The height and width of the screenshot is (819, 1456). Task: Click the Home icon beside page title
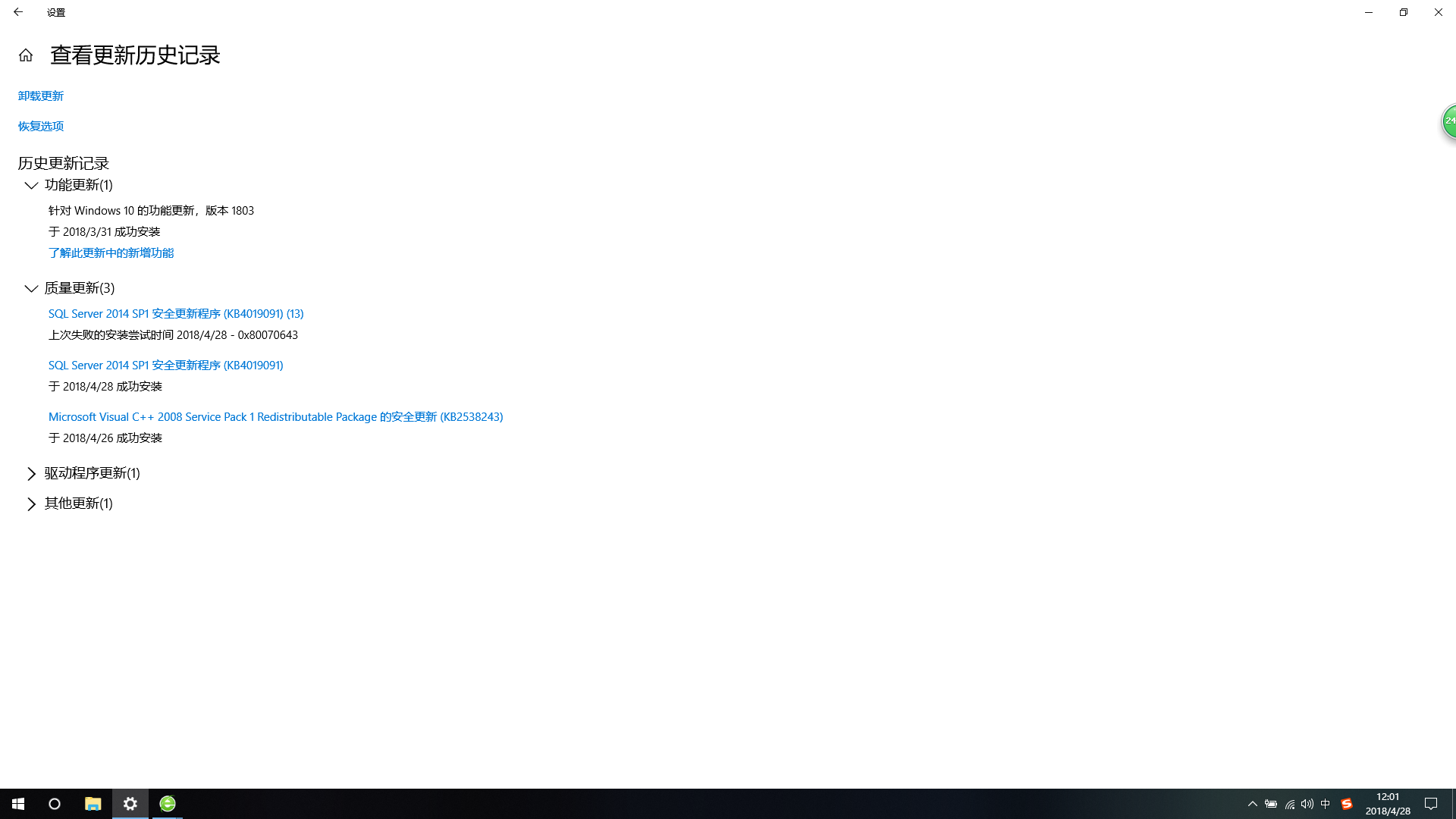26,55
